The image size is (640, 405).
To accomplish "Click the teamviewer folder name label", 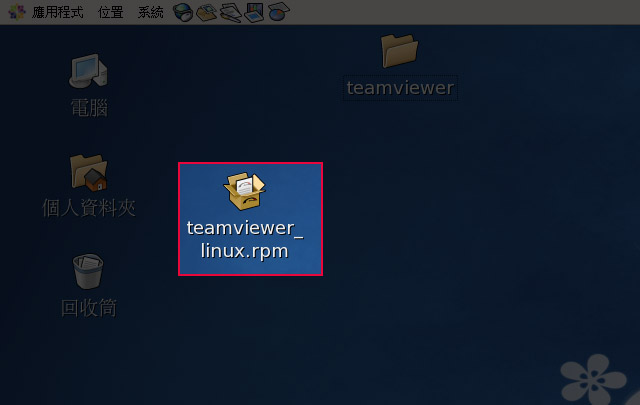I will (400, 88).
